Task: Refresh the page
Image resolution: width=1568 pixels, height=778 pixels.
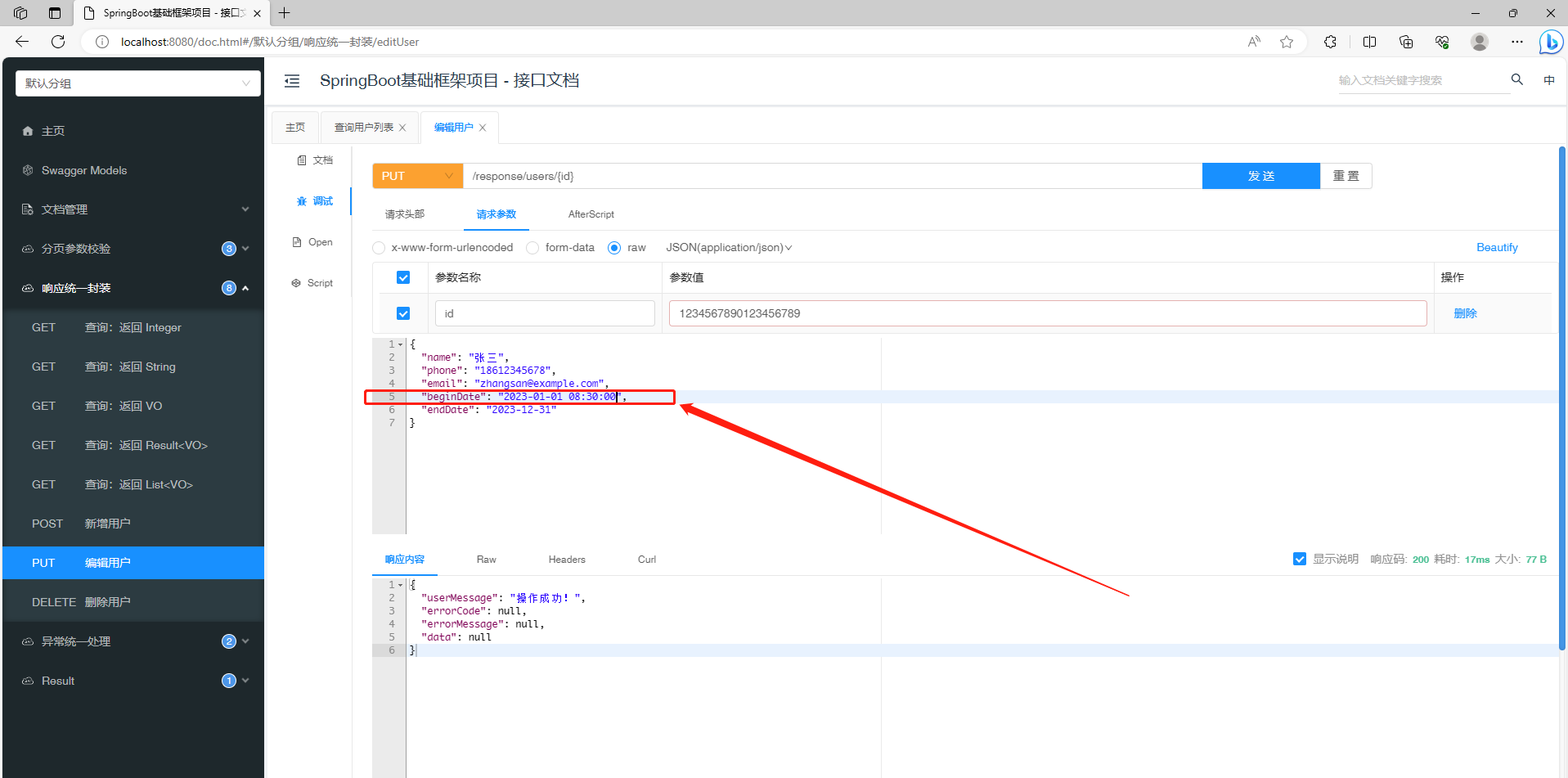Action: click(58, 42)
